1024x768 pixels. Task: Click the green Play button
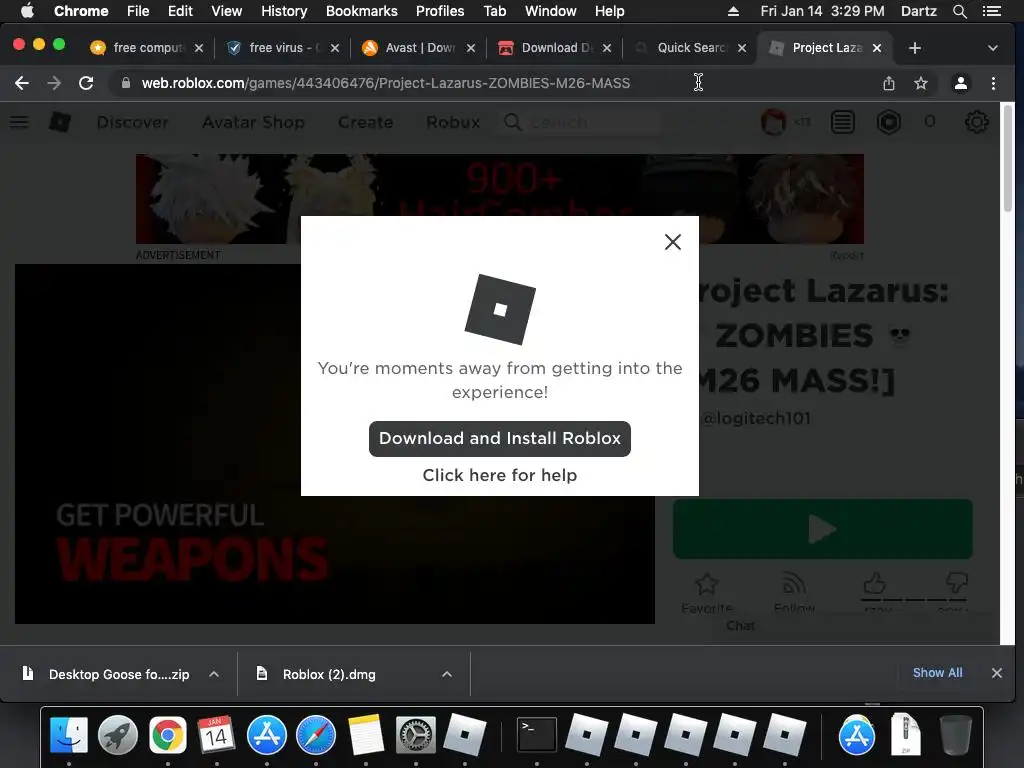(822, 529)
